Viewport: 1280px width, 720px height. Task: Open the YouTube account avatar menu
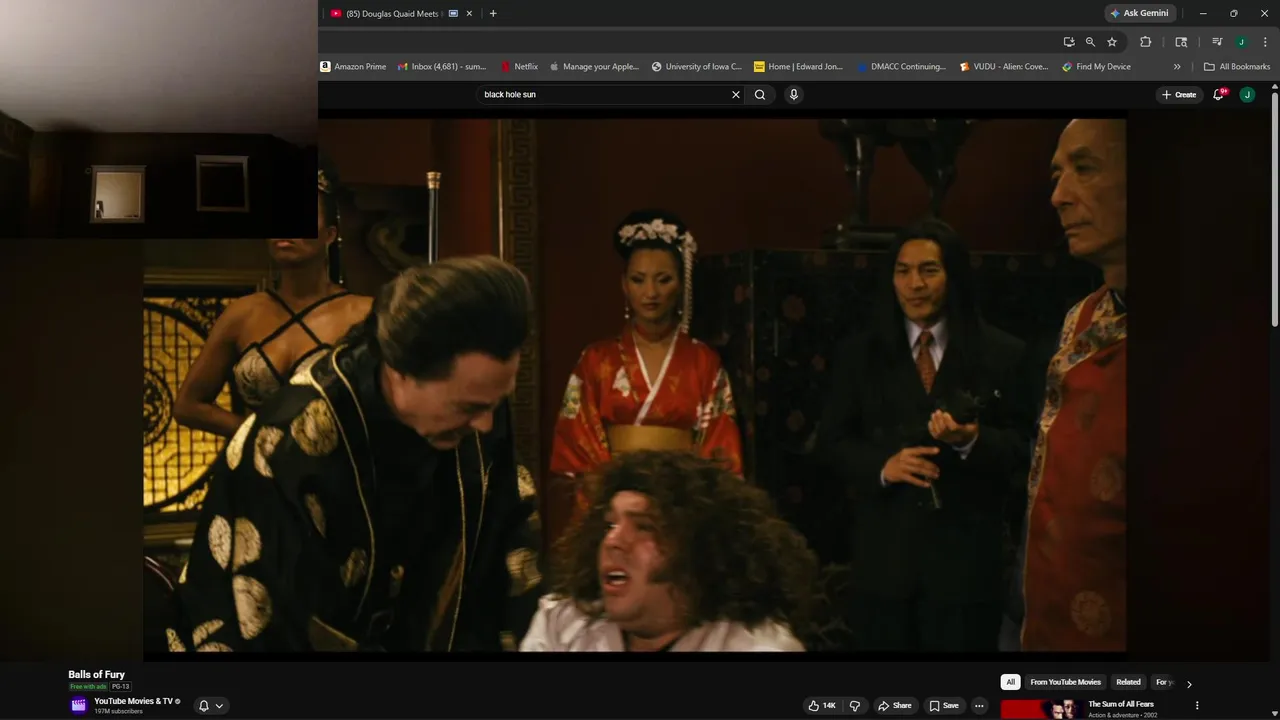coord(1247,95)
